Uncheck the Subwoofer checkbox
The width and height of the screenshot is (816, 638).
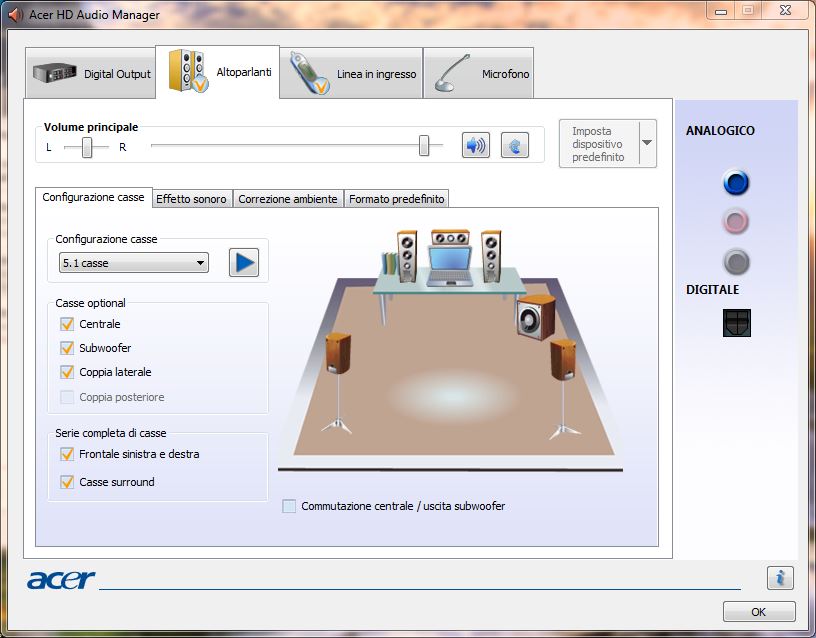[x=67, y=348]
